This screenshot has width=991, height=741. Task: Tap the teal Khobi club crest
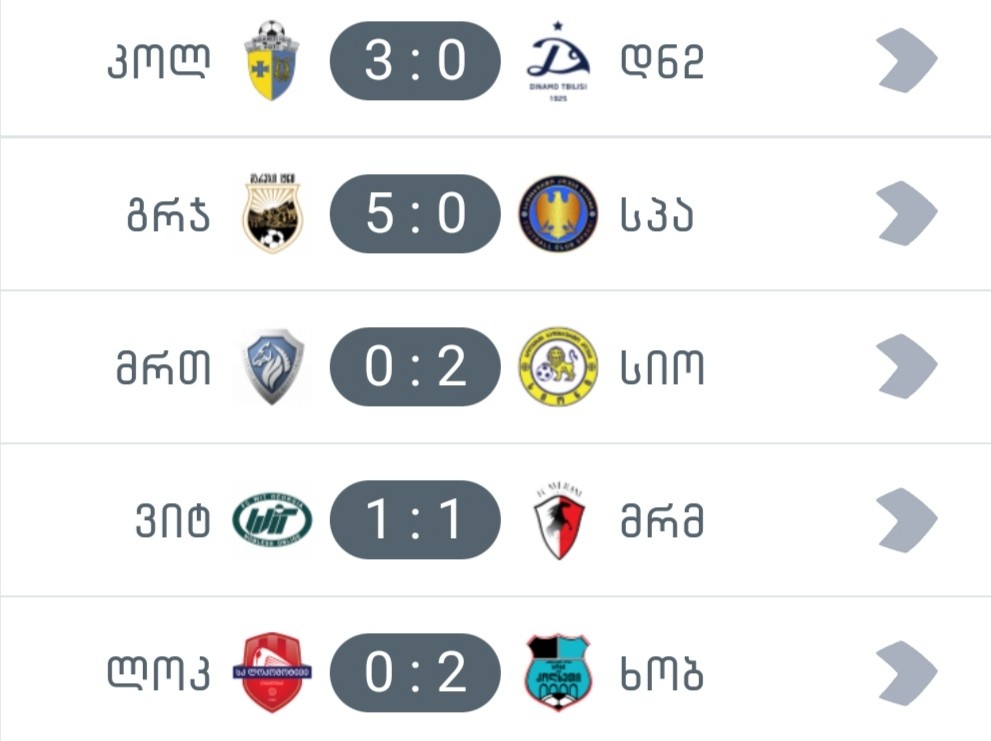pos(558,673)
